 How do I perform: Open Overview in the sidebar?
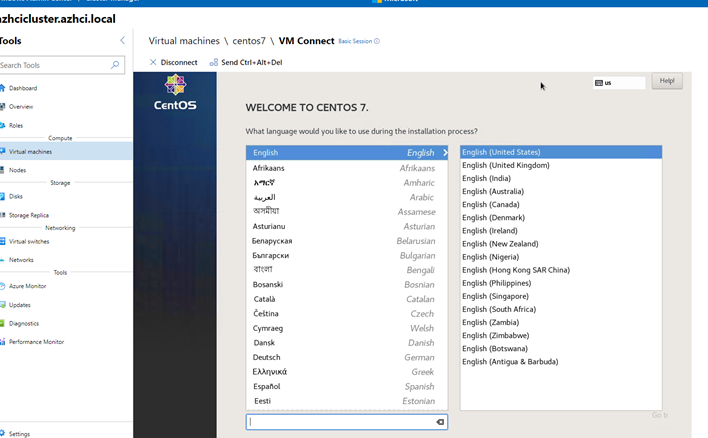pos(21,107)
